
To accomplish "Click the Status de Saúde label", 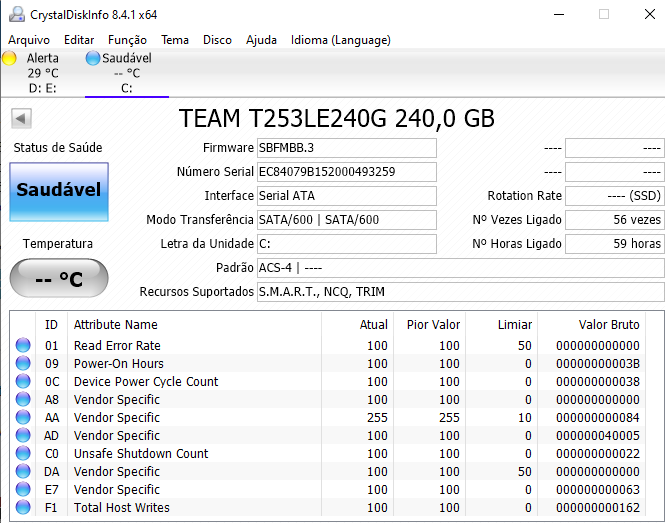I will pos(58,148).
